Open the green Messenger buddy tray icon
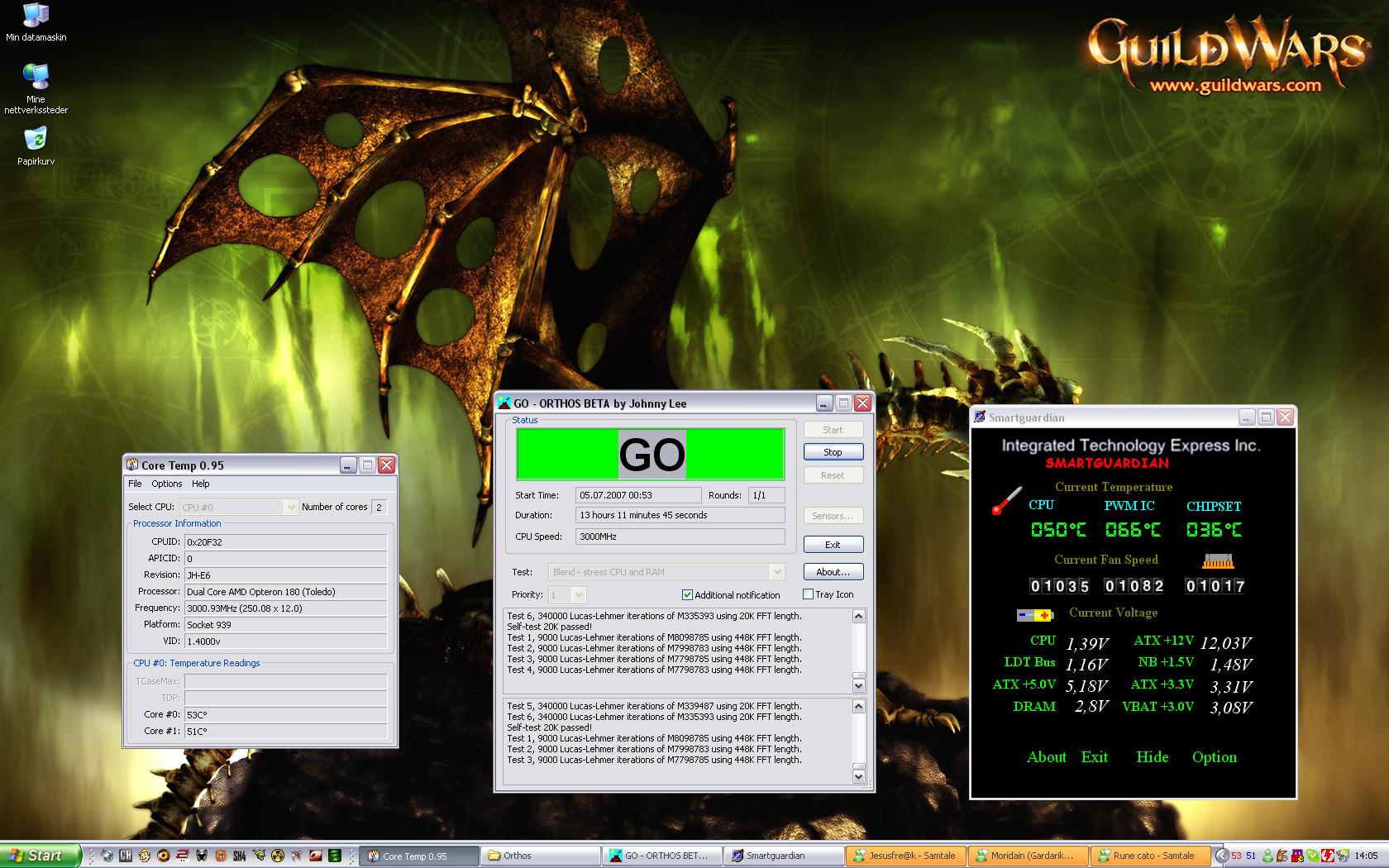1389x868 pixels. [1267, 856]
